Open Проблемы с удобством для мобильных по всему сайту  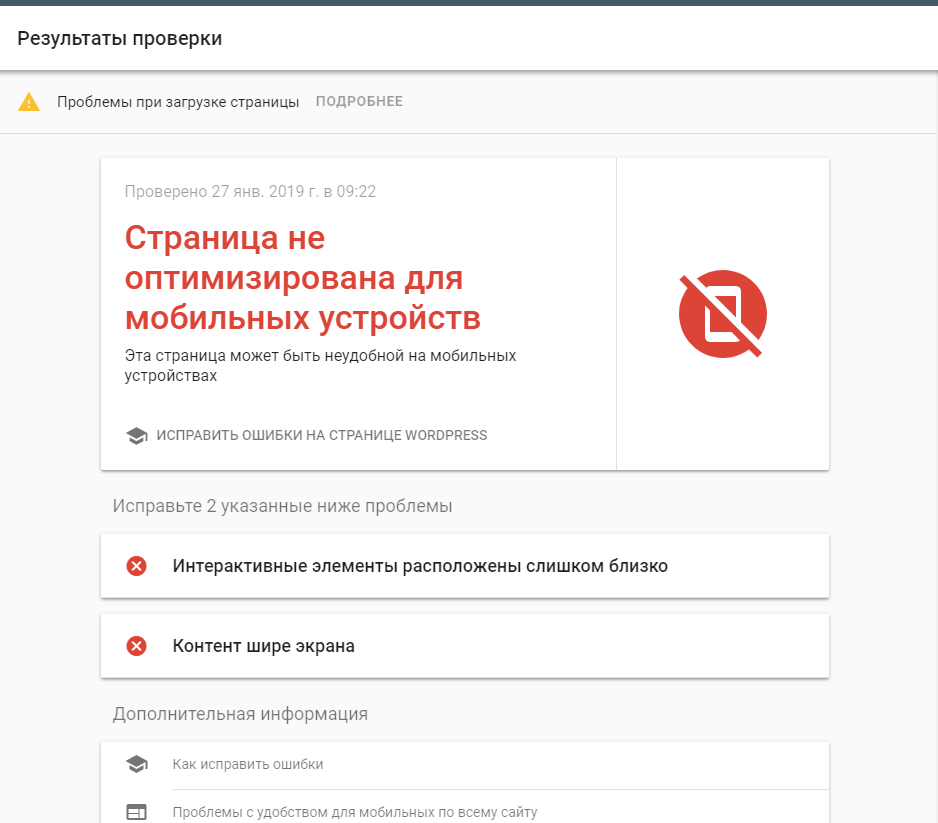pyautogui.click(x=355, y=812)
